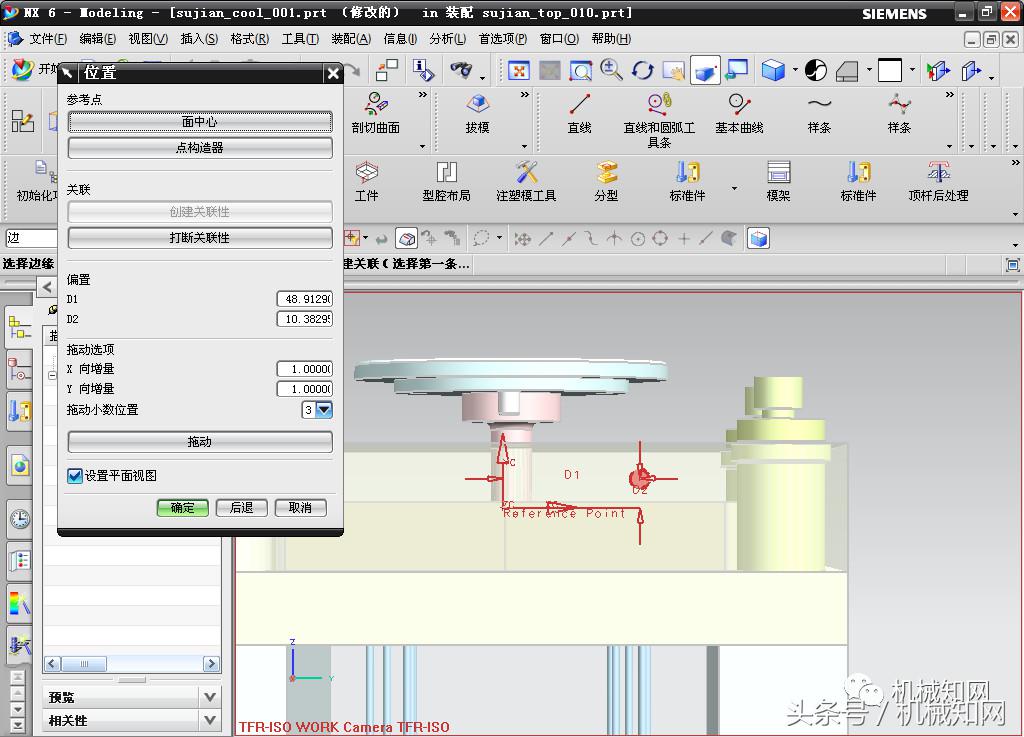The height and width of the screenshot is (737, 1024).
Task: Toggle shaded with edges view mode
Action: tap(773, 71)
